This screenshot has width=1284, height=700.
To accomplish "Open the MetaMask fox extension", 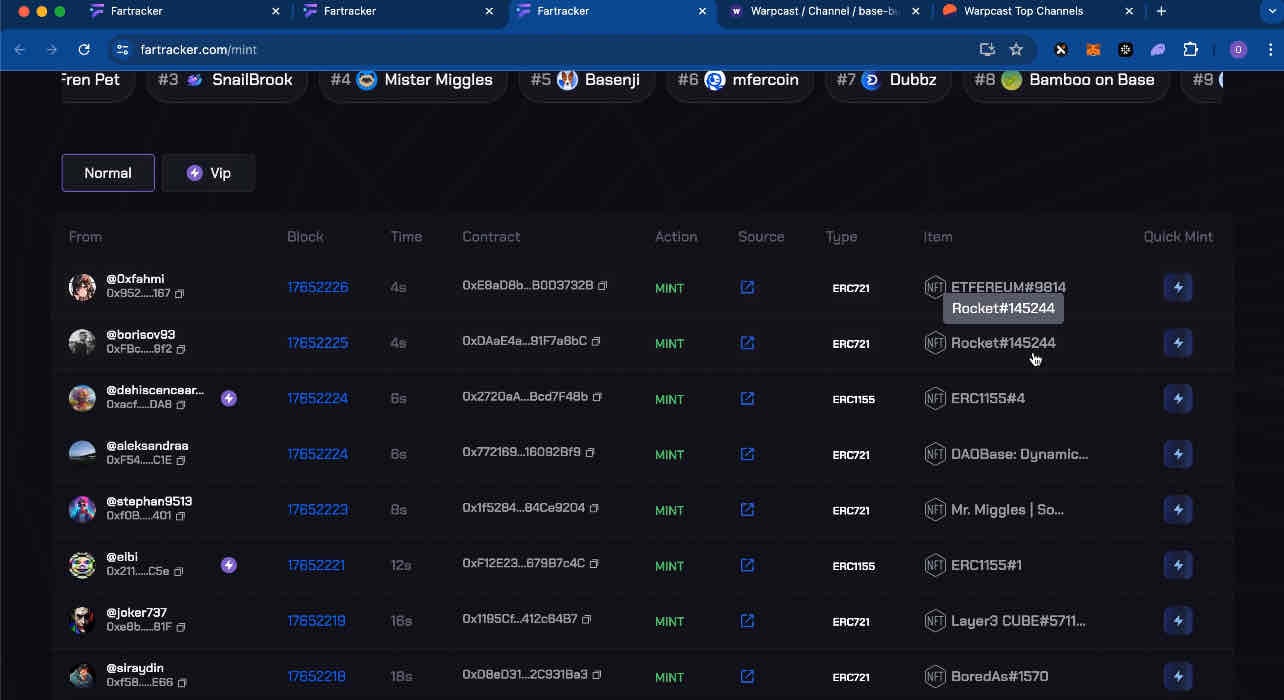I will pos(1094,49).
